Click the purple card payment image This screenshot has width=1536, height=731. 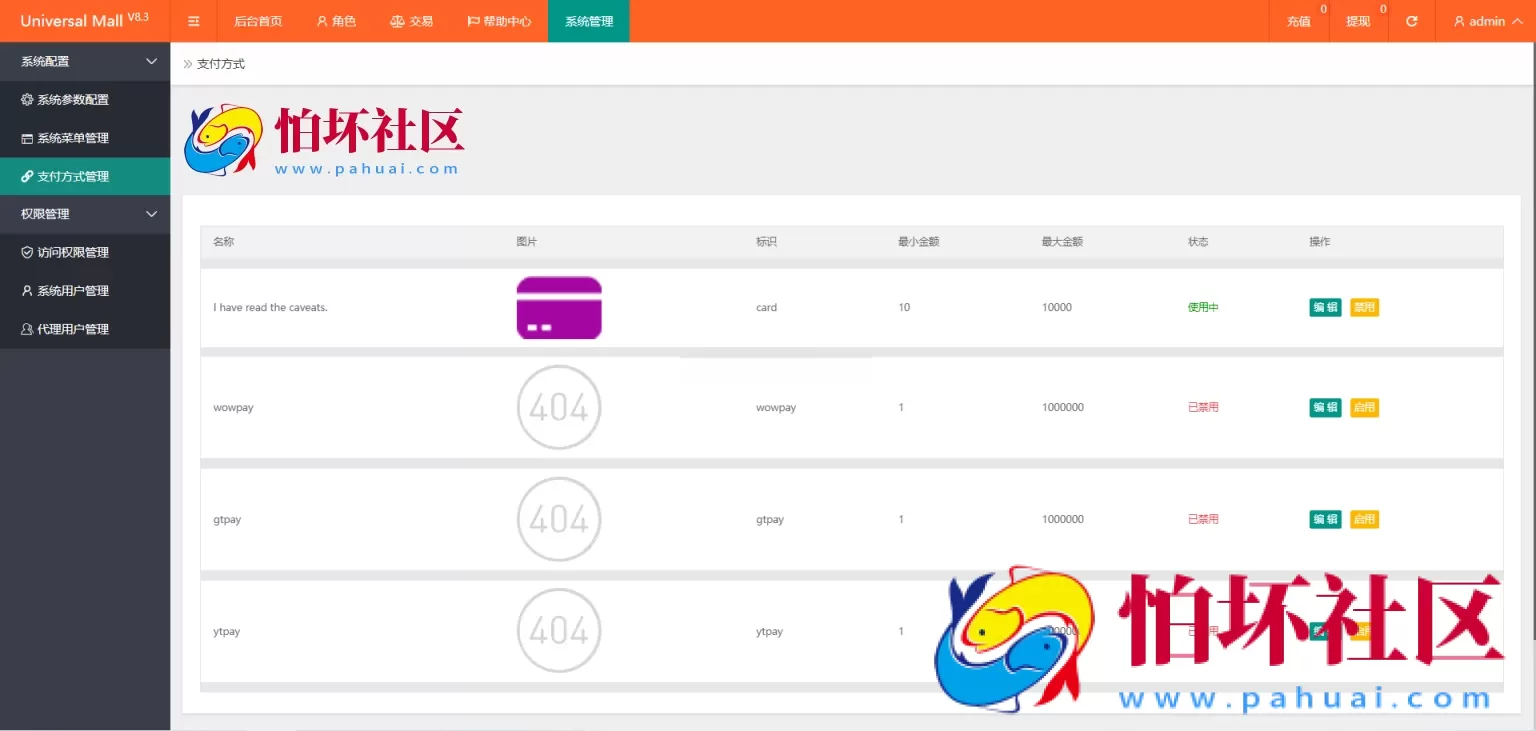tap(559, 308)
